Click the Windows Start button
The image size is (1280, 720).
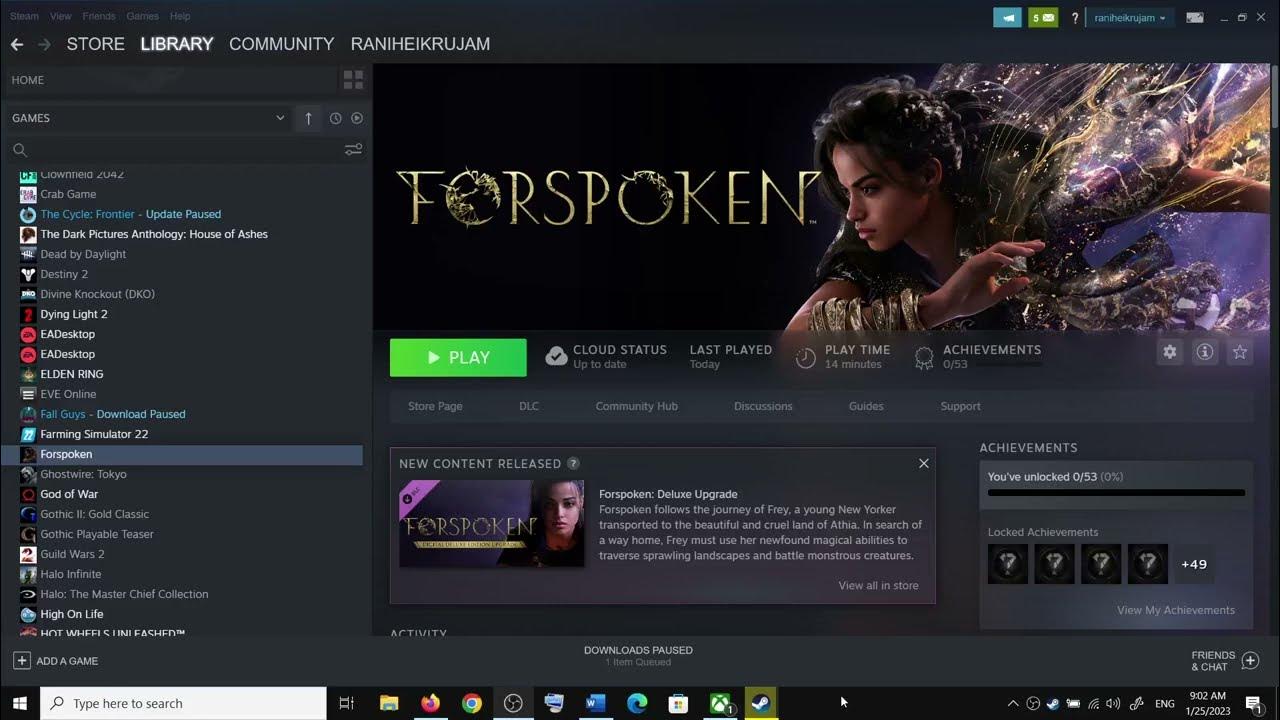[x=20, y=703]
